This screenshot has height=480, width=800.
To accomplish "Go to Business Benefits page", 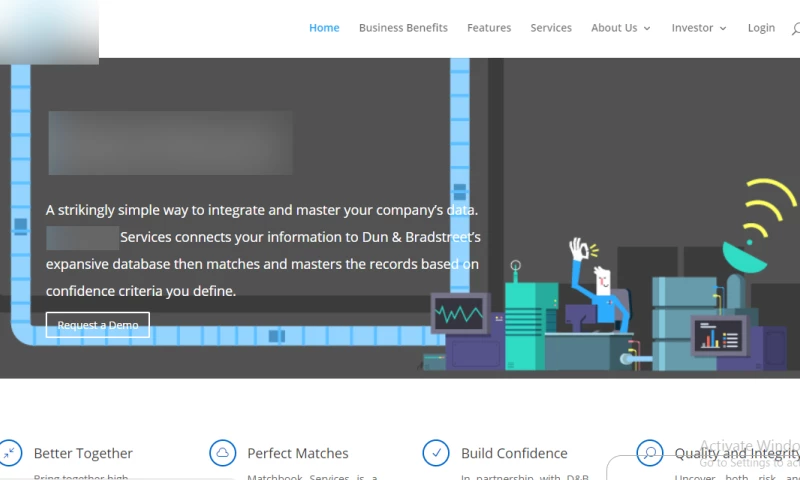I will (403, 28).
